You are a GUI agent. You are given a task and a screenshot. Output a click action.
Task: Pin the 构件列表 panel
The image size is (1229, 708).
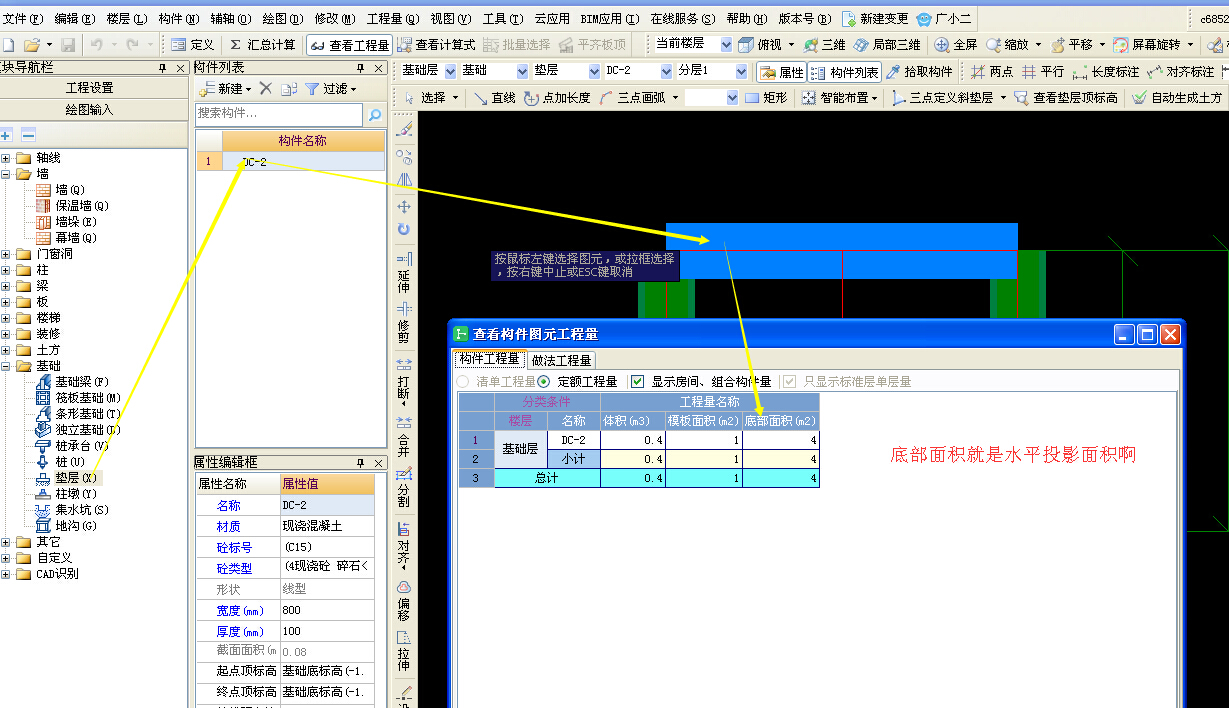362,67
